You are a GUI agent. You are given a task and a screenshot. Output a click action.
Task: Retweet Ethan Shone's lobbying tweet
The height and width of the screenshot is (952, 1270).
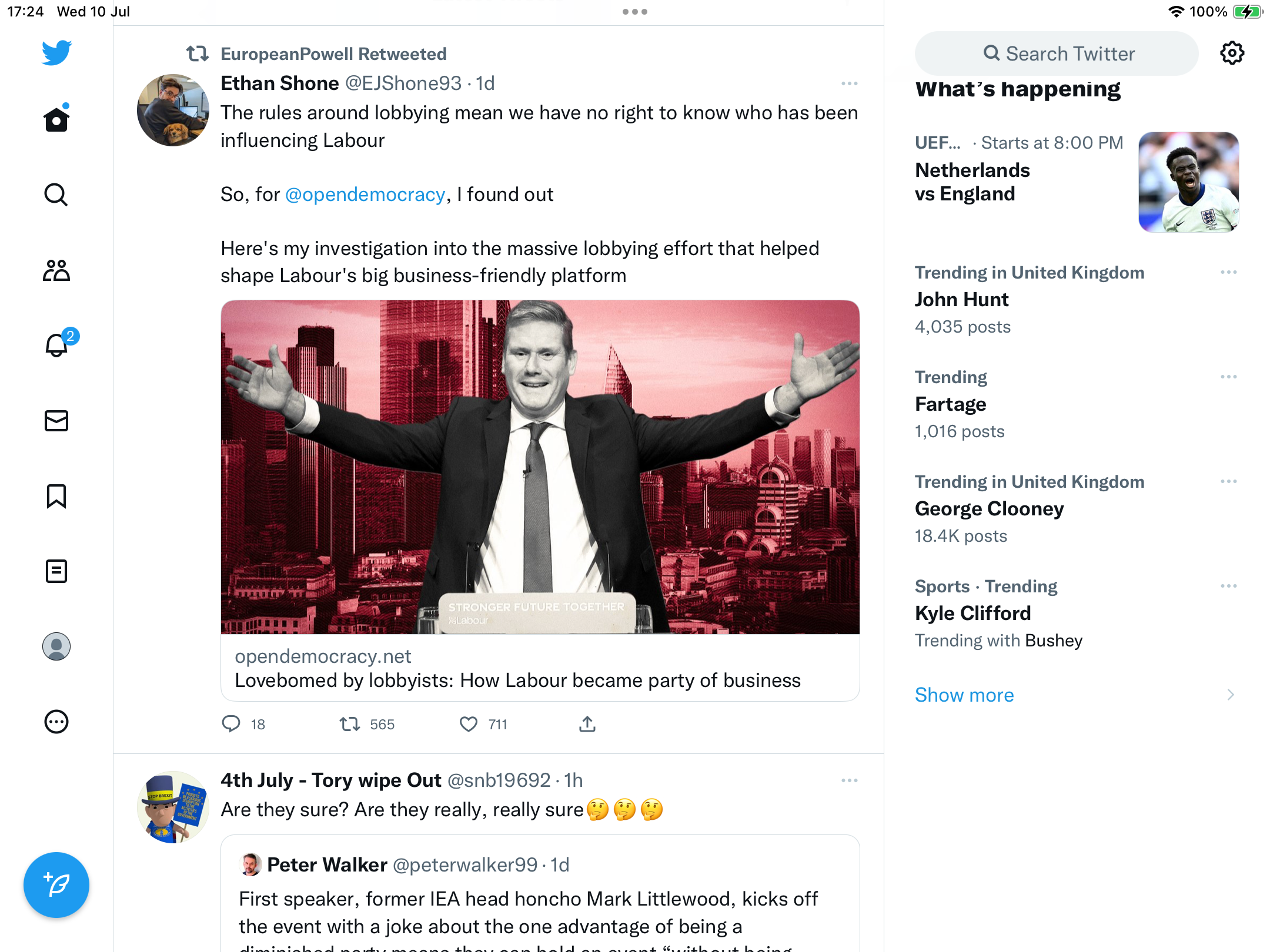[350, 724]
